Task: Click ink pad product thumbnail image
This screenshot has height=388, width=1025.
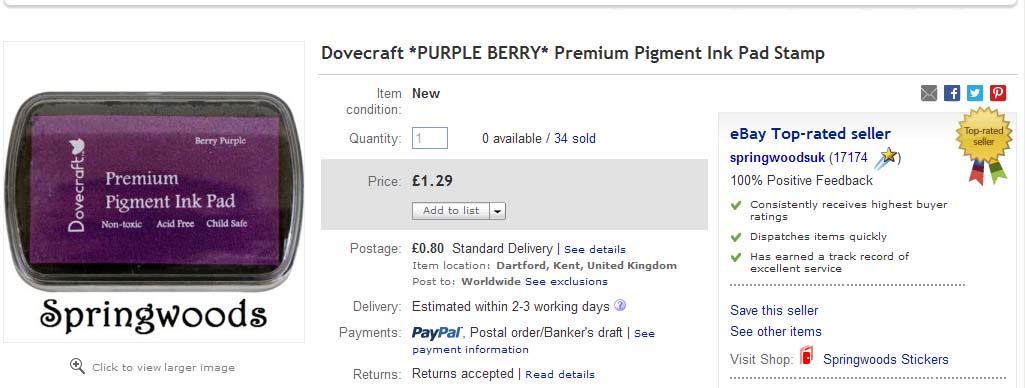Action: click(154, 191)
